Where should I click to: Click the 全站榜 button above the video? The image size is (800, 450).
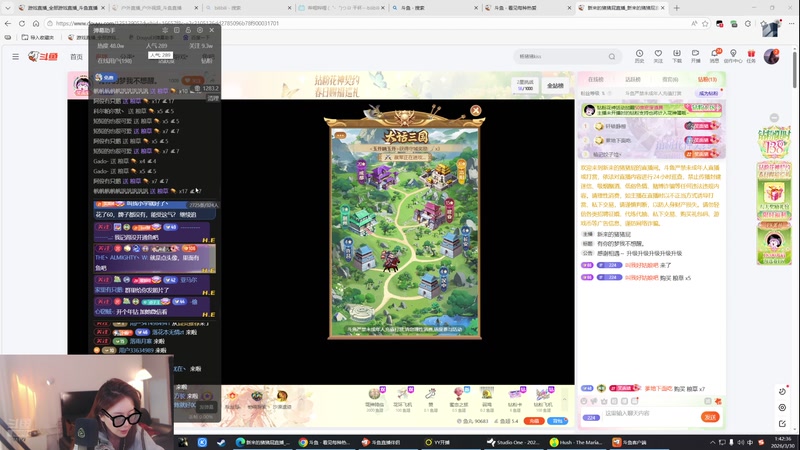[x=555, y=85]
